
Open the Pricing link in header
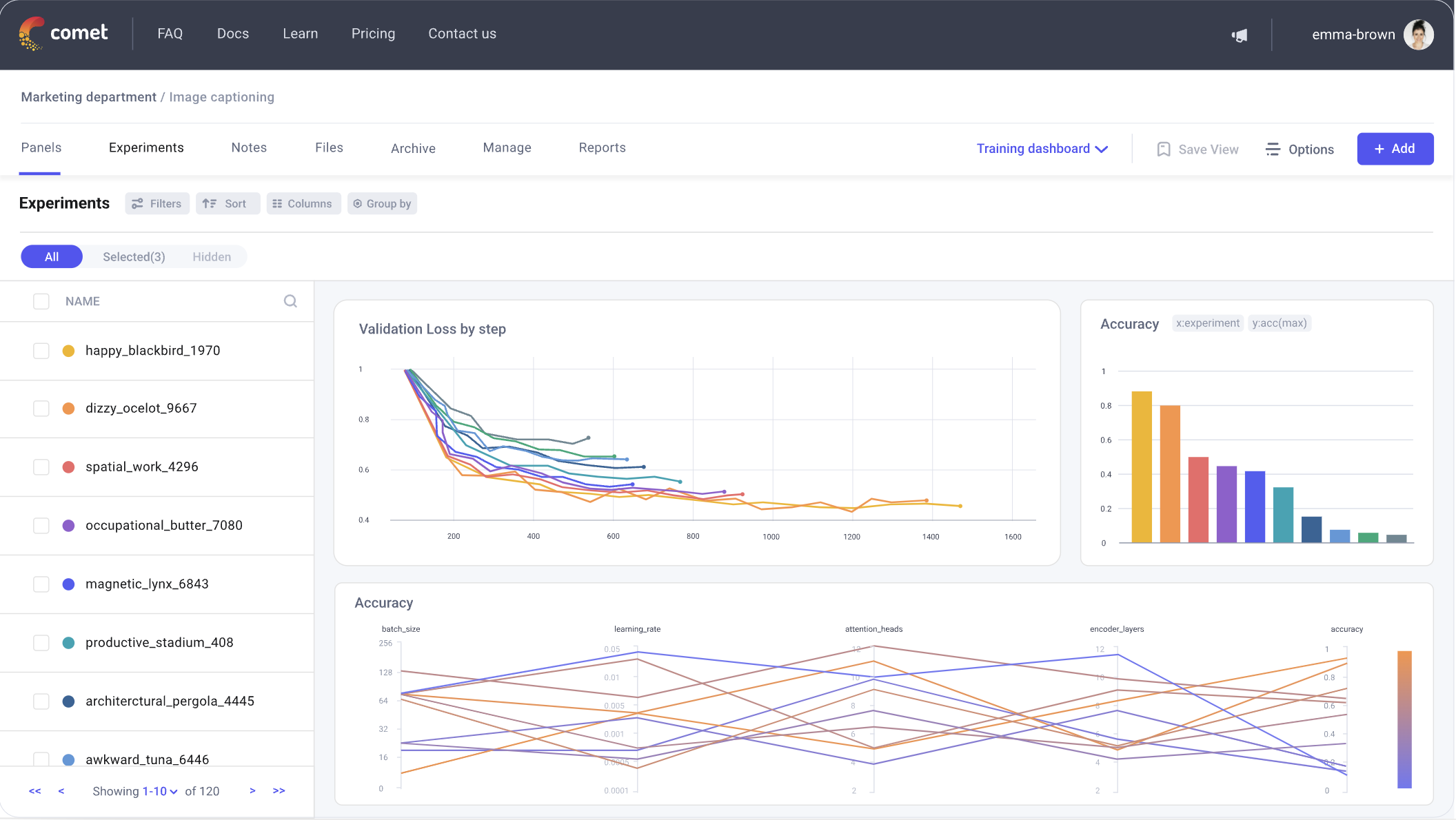pos(373,34)
